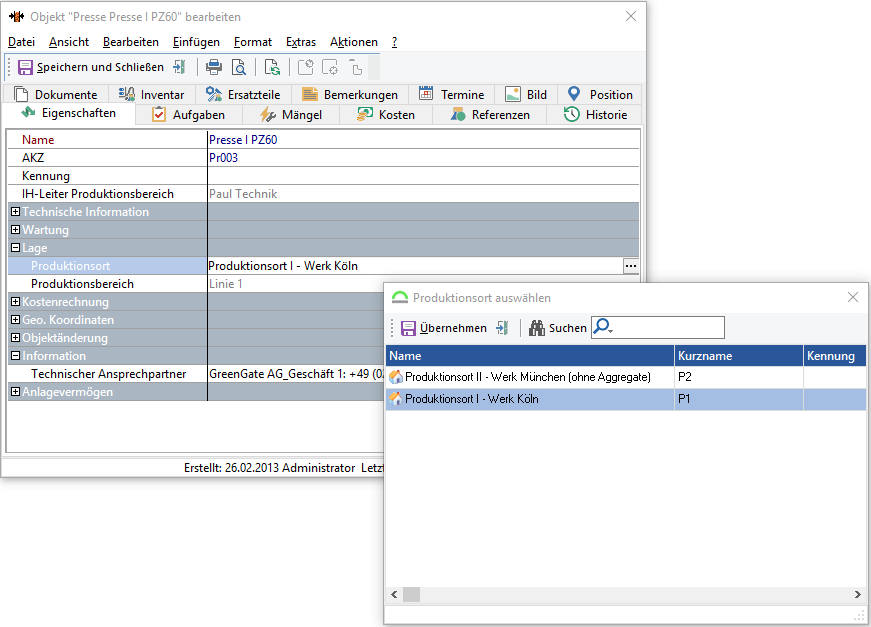
Task: Click the horizontal scrollbar right arrow
Action: pos(858,595)
